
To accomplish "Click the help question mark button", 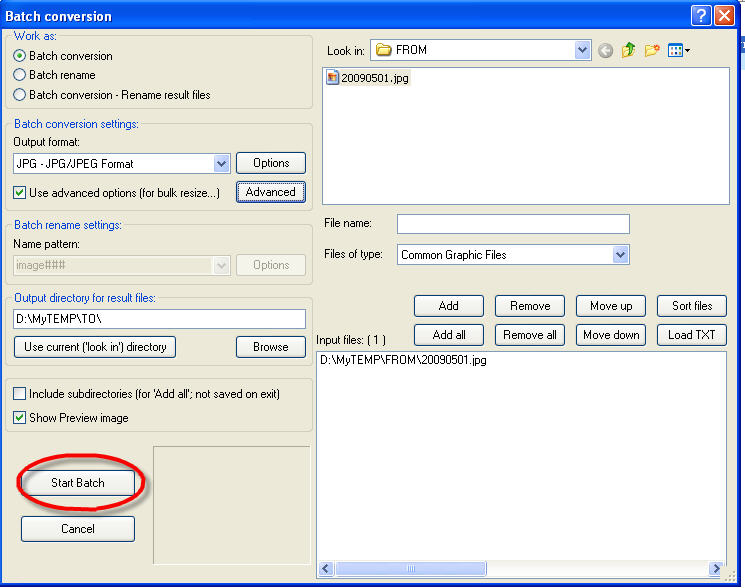I will [700, 15].
